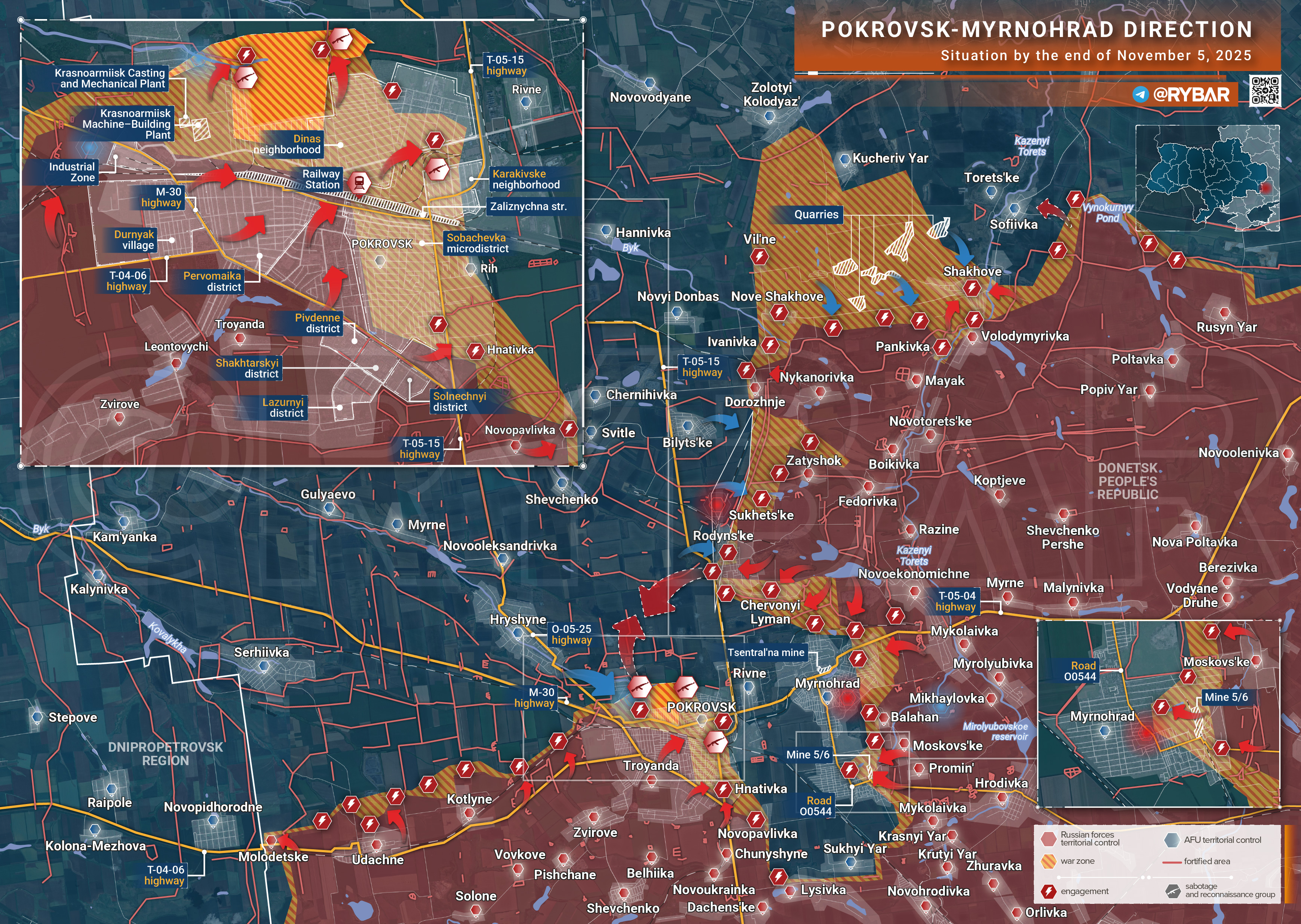The height and width of the screenshot is (924, 1301).
Task: Click the QR code in the header
Action: (1265, 90)
